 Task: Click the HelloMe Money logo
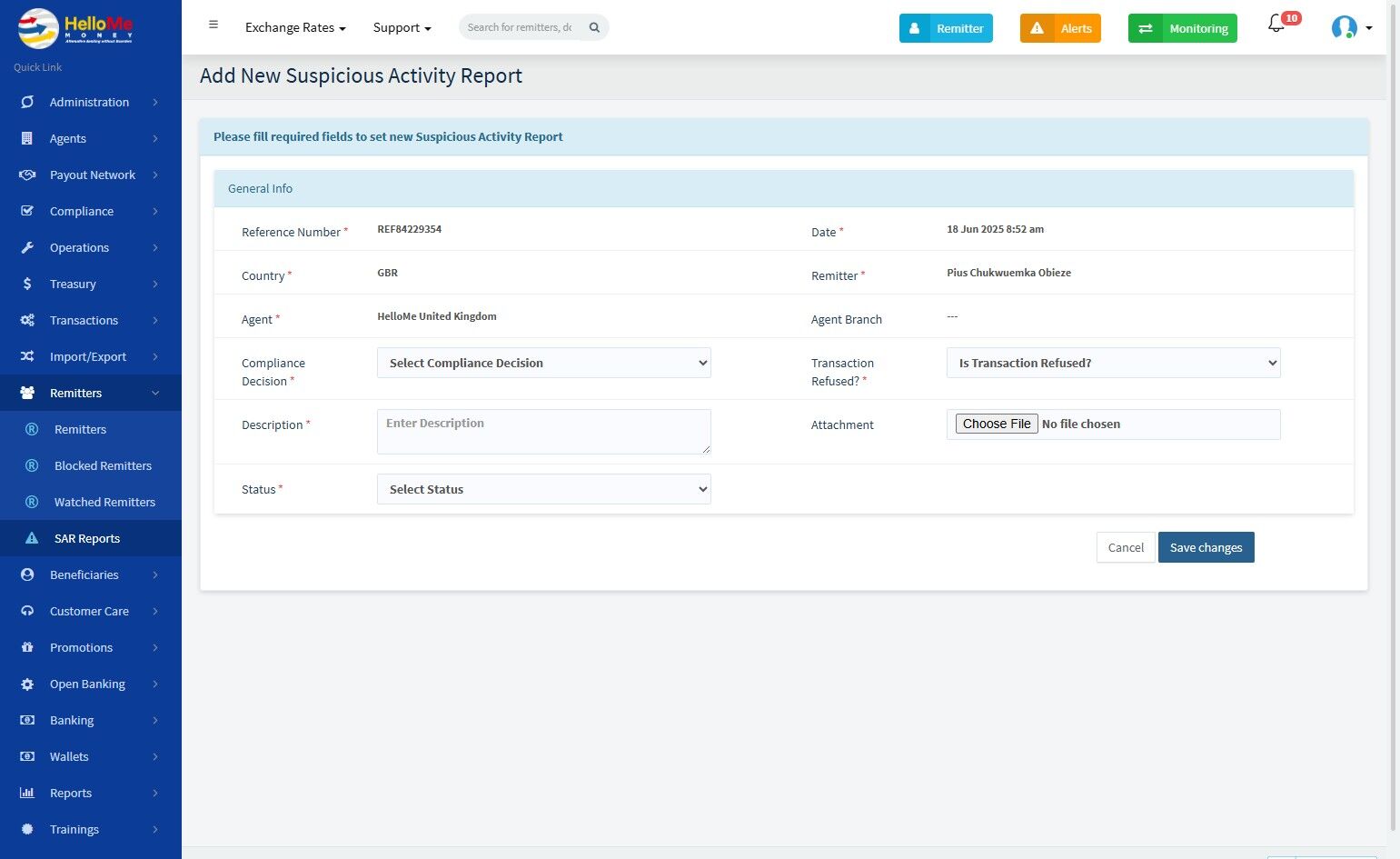click(76, 28)
